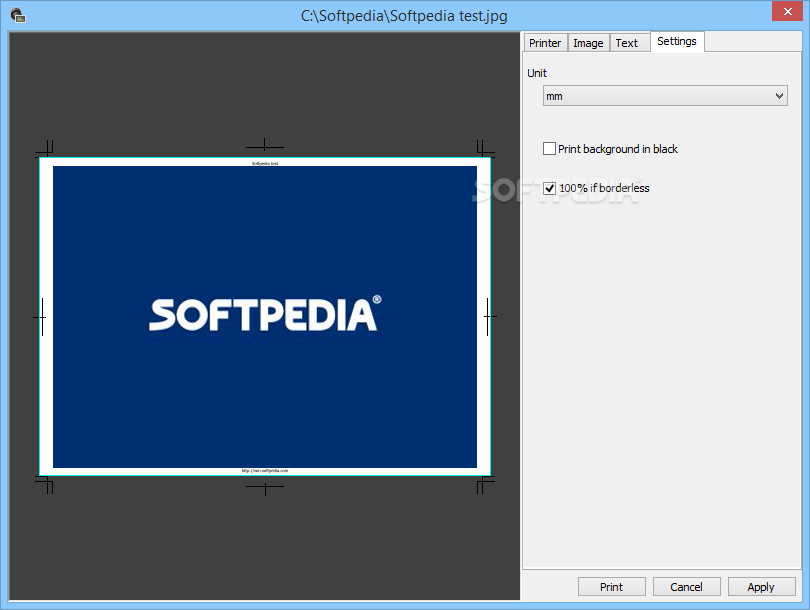Close the print preview window
This screenshot has height=610, width=810.
787,11
